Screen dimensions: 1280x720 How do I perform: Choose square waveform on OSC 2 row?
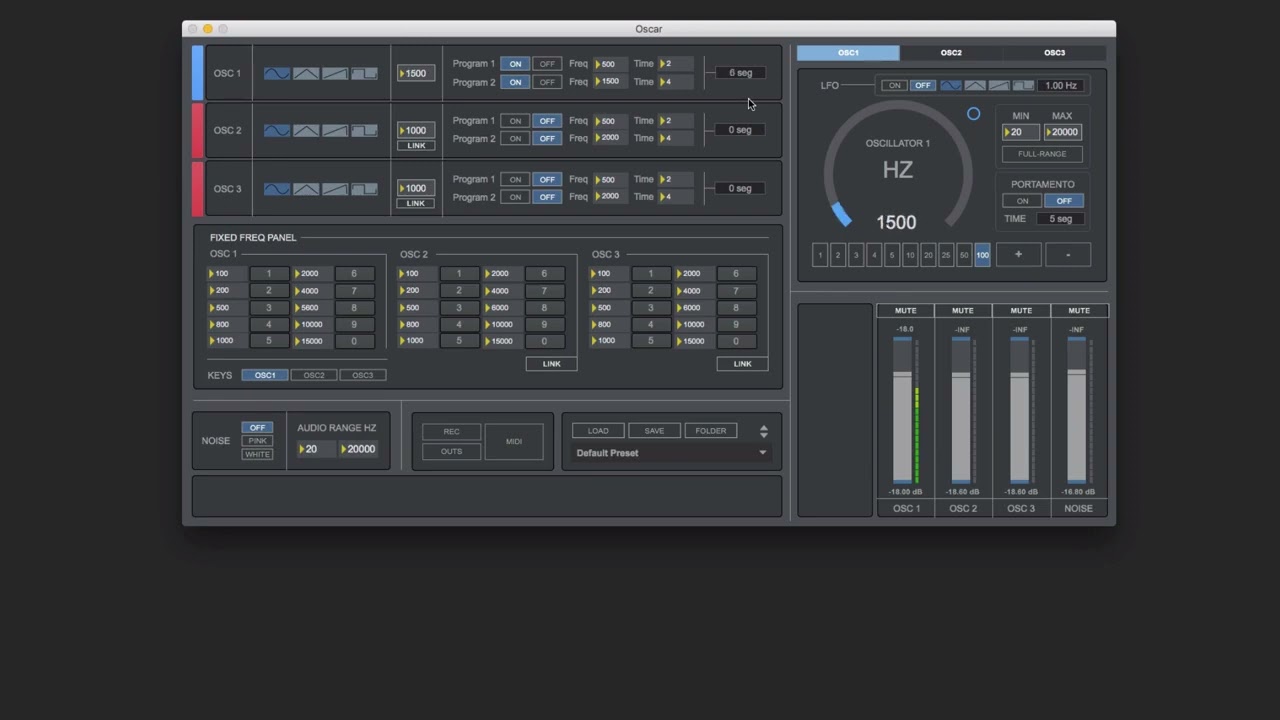[x=364, y=130]
